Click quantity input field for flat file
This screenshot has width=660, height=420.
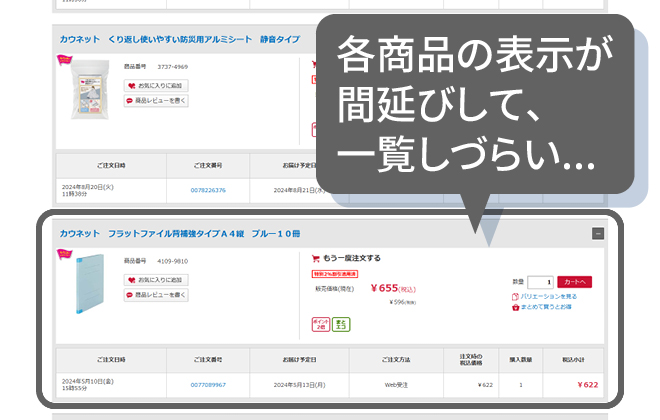(540, 282)
